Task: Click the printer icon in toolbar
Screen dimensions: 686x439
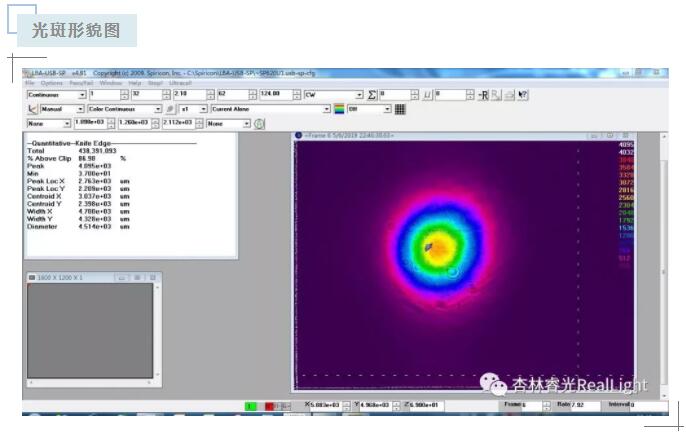Action: coord(510,94)
